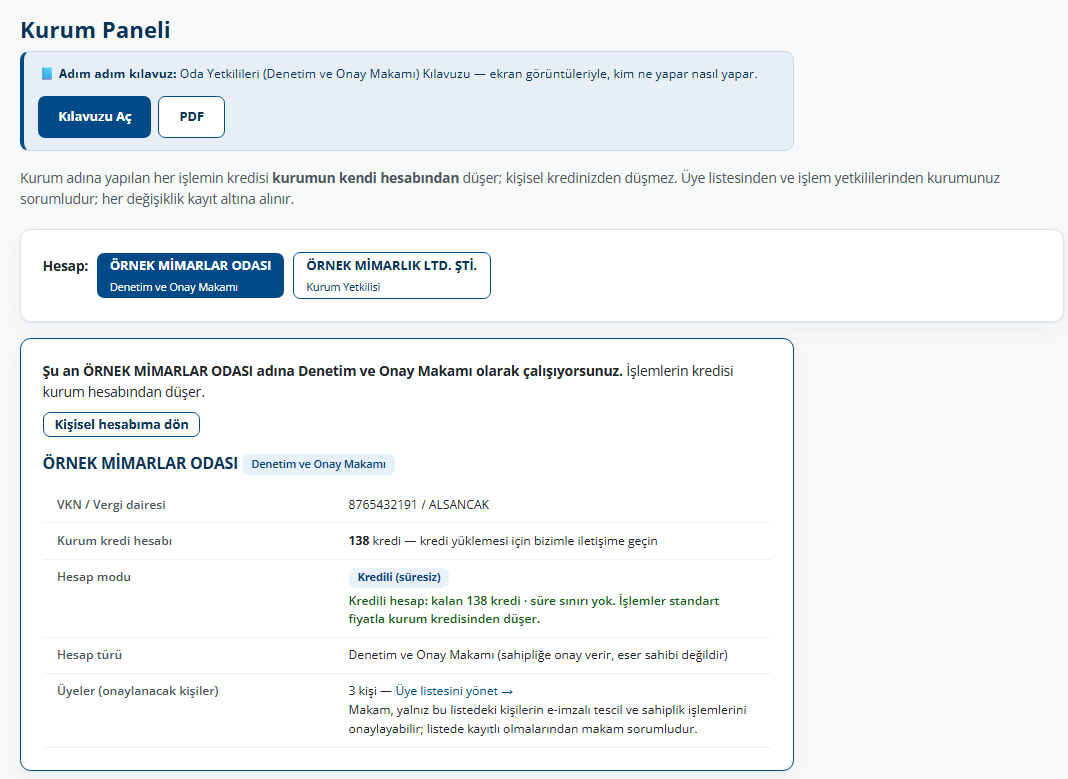Open the guide with Kılavuzu Aç button

94,116
